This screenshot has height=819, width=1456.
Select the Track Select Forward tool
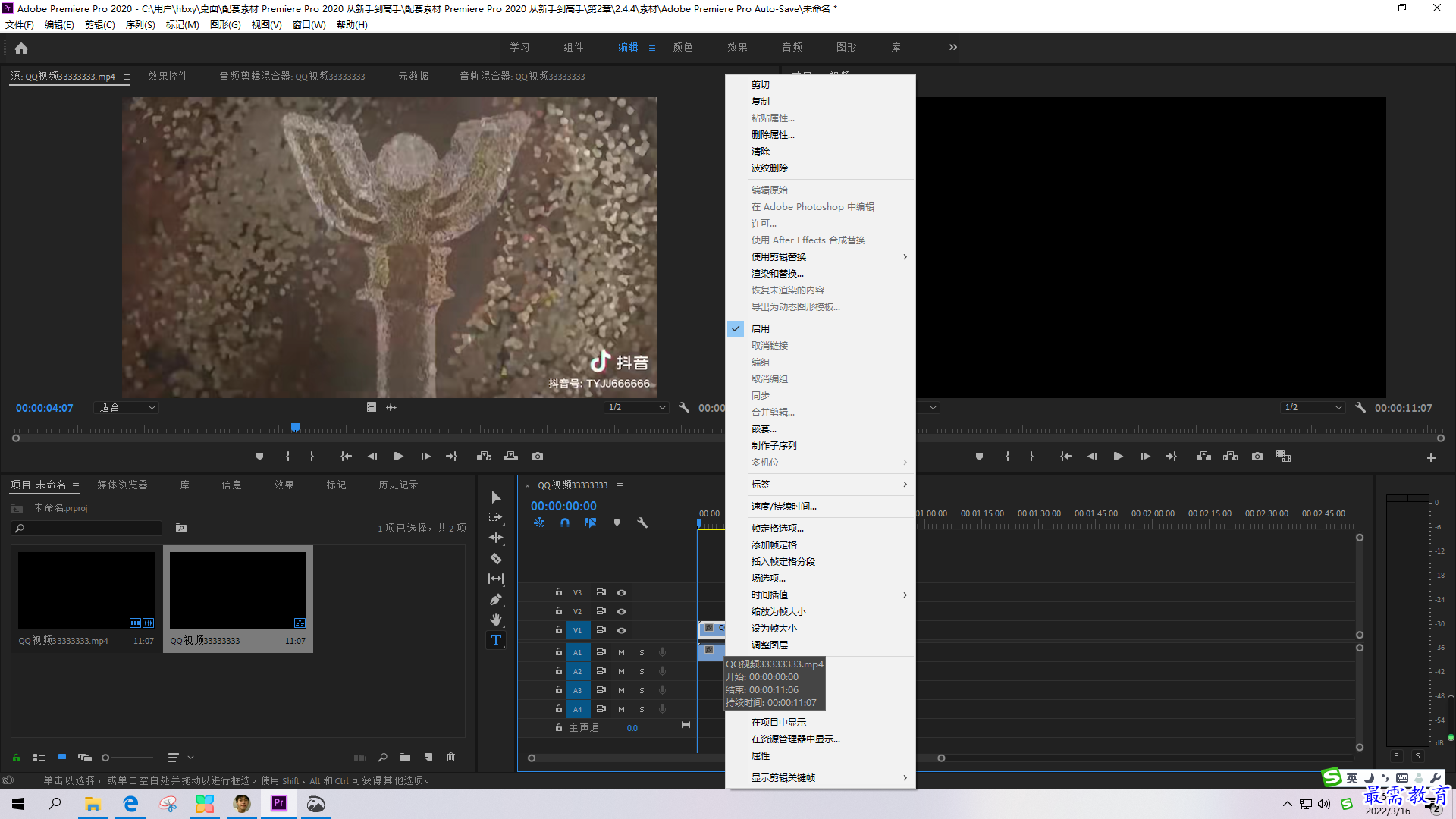coord(496,517)
